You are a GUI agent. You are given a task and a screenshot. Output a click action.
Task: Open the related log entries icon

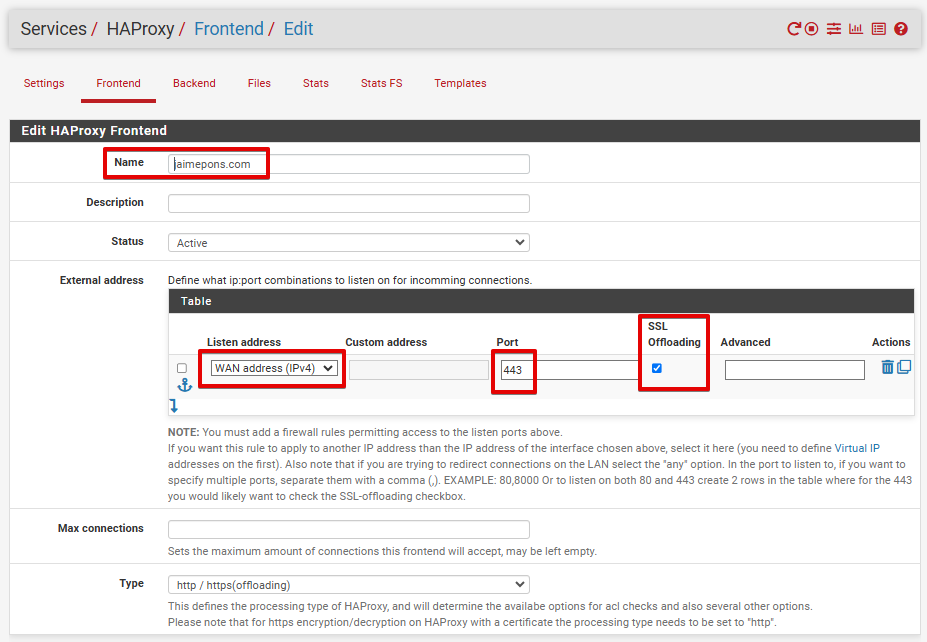(878, 29)
